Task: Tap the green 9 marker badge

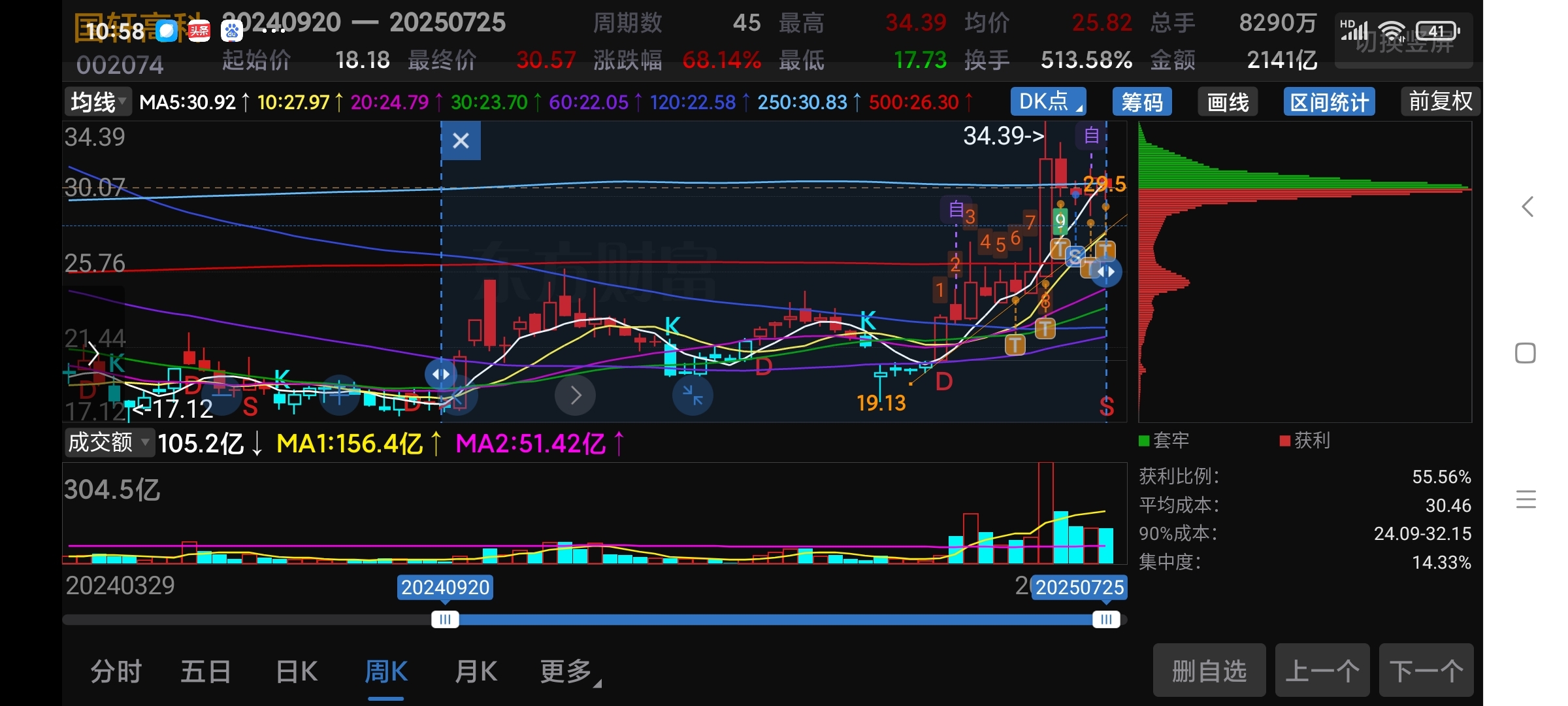Action: pyautogui.click(x=1060, y=220)
